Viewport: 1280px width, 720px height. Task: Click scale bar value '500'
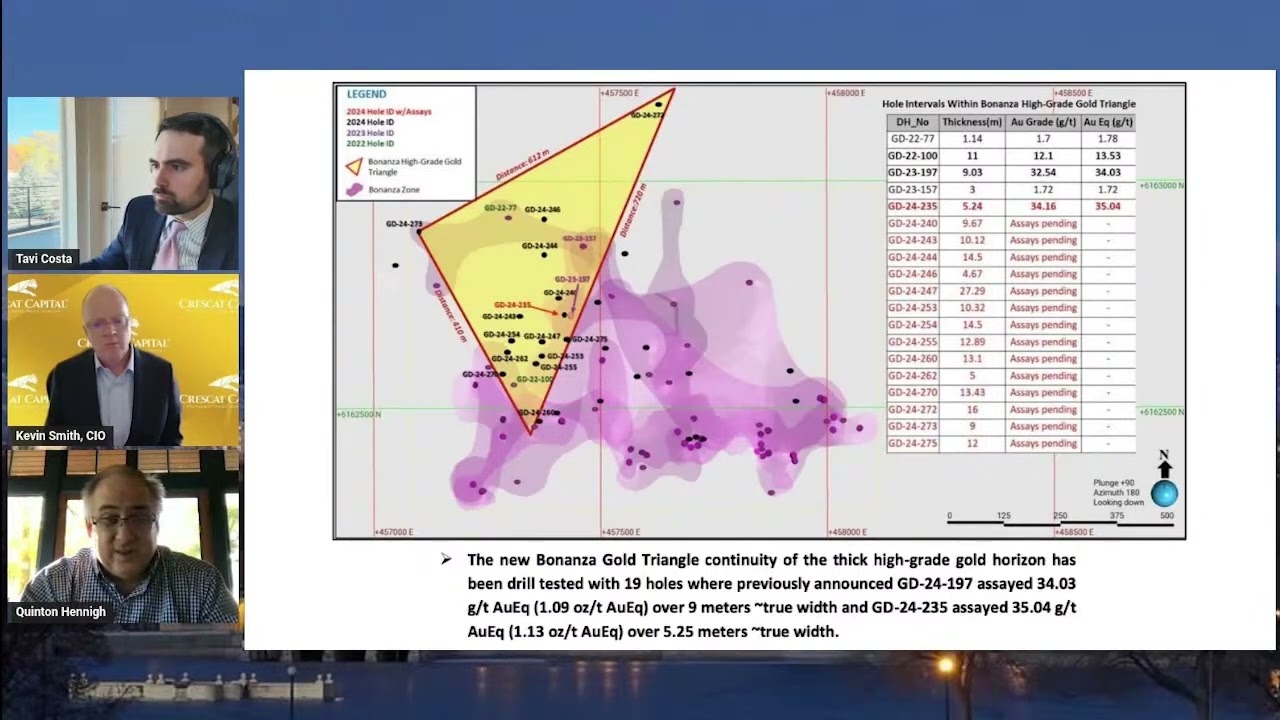(1167, 516)
